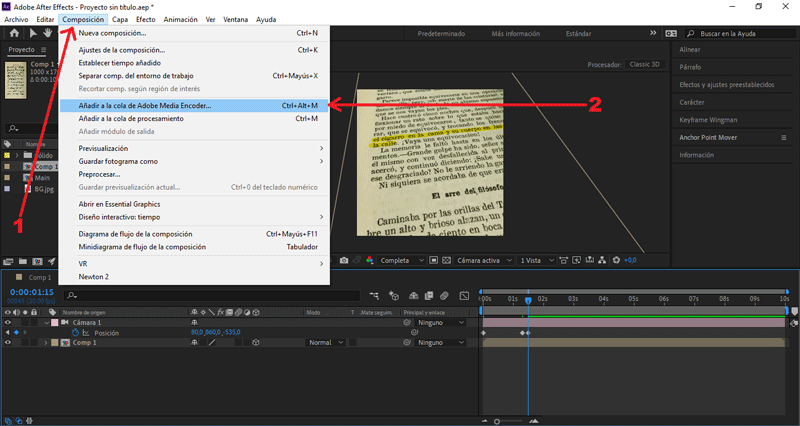The image size is (800, 426).
Task: Choose Ajustes de la composición
Action: pos(194,50)
